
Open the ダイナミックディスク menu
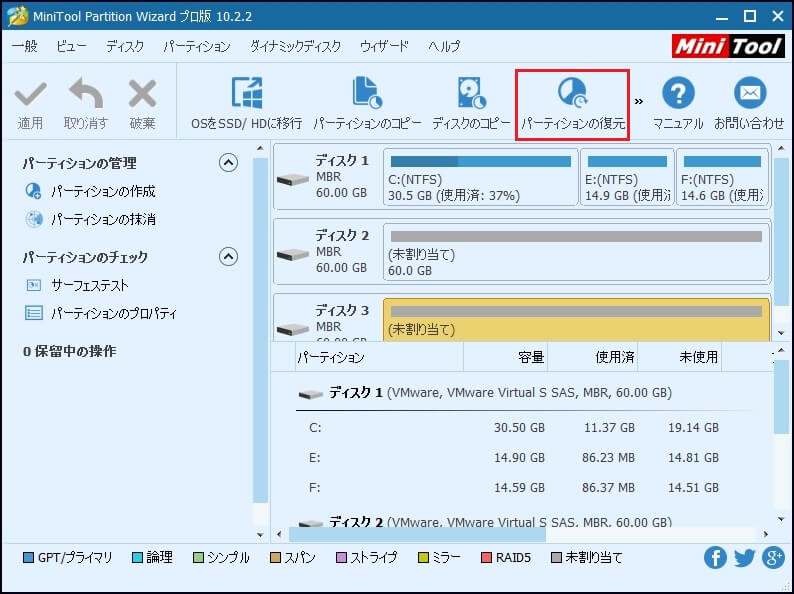(x=296, y=47)
